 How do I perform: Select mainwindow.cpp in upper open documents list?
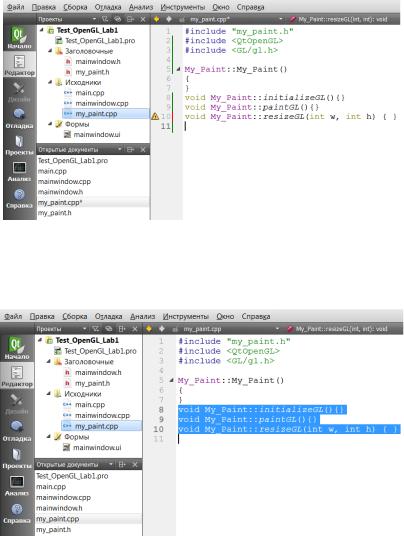click(93, 182)
